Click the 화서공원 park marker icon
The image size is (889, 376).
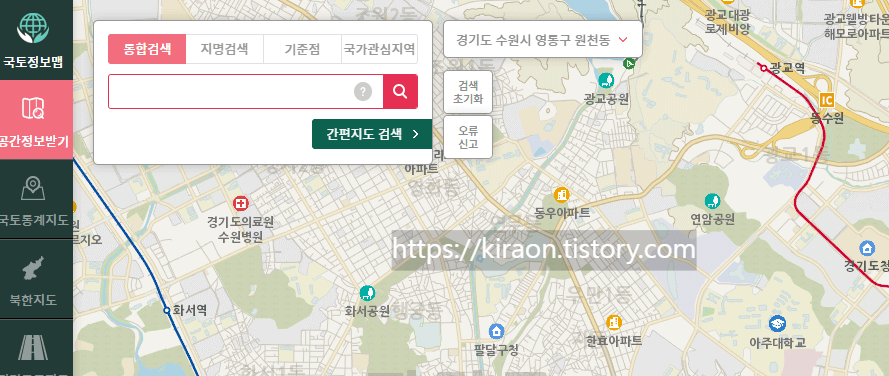tap(367, 293)
